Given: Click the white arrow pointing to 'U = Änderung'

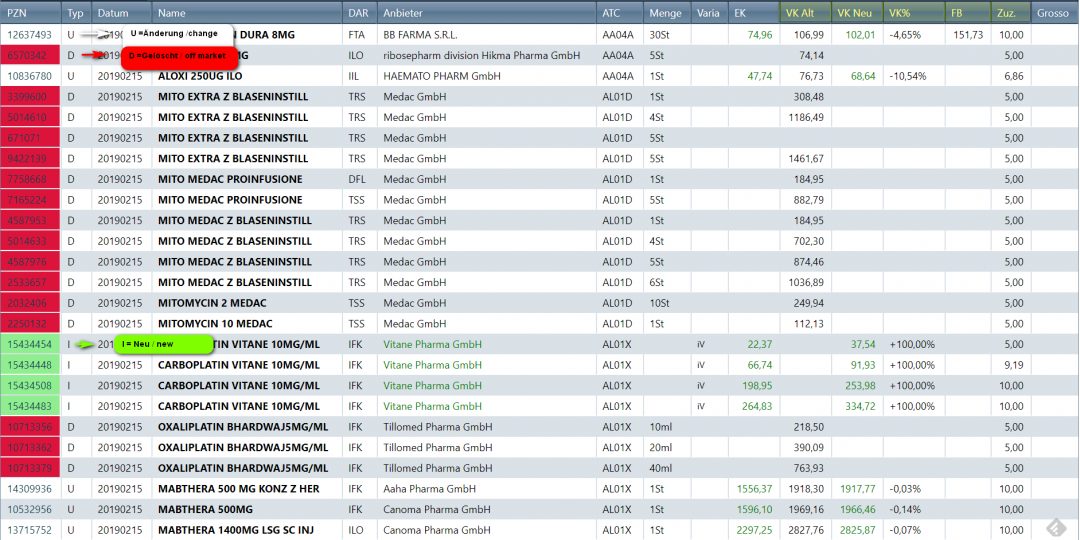Looking at the screenshot, I should (98, 34).
